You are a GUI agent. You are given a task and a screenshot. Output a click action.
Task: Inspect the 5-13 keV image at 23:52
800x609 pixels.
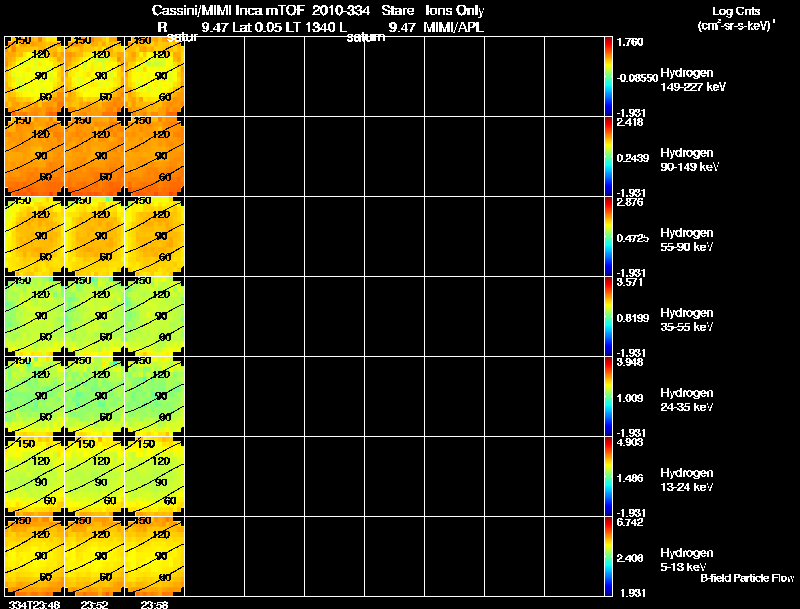pos(94,556)
